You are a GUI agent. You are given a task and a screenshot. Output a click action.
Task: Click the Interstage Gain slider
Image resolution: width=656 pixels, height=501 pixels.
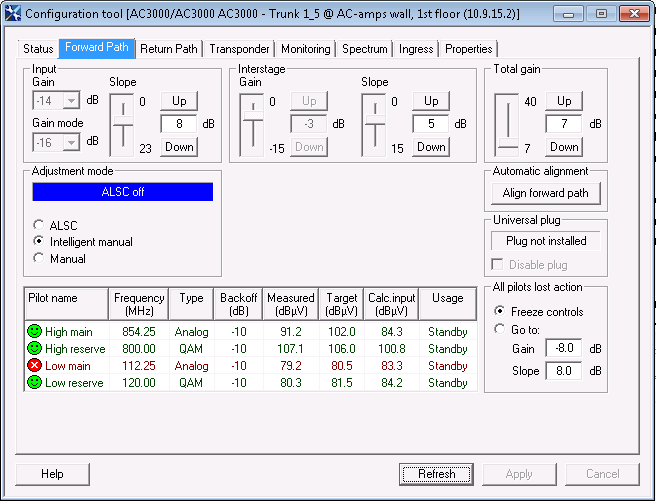tap(252, 125)
